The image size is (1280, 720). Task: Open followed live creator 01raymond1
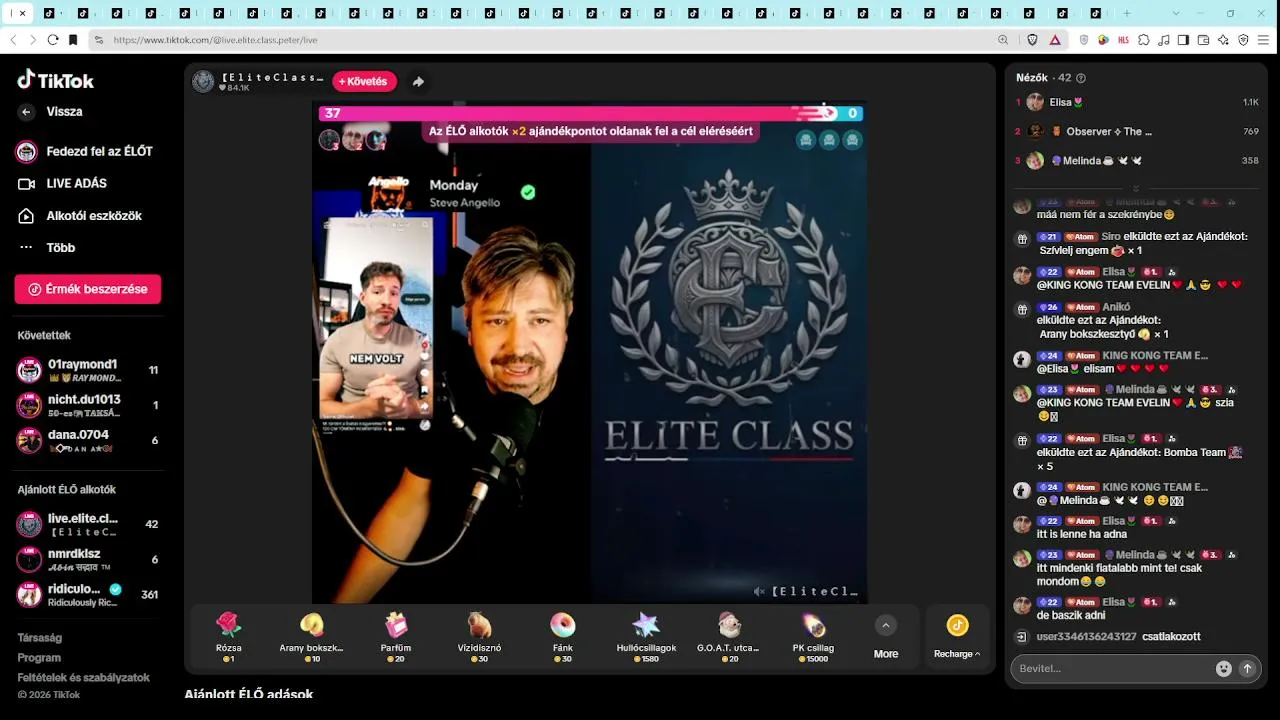click(88, 370)
